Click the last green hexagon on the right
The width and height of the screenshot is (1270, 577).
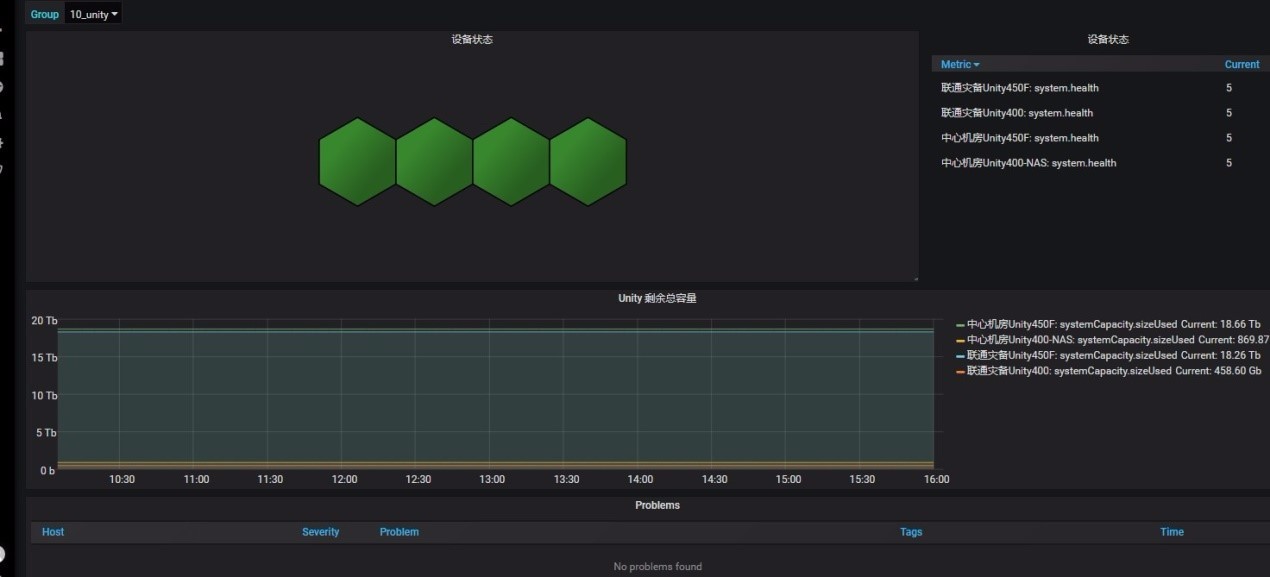click(x=588, y=162)
